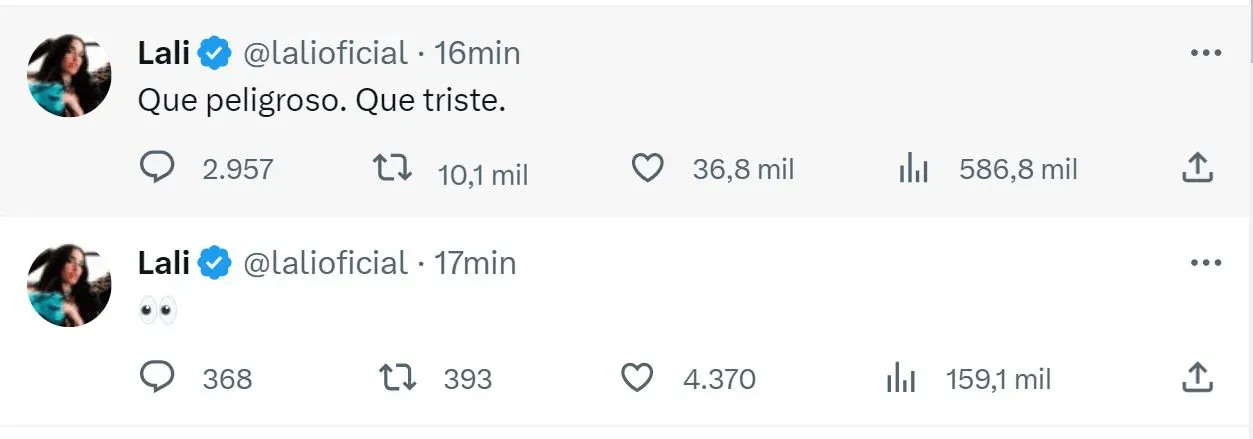
Task: Like the "Que peligroso. Que triste." tweet
Action: pos(648,168)
